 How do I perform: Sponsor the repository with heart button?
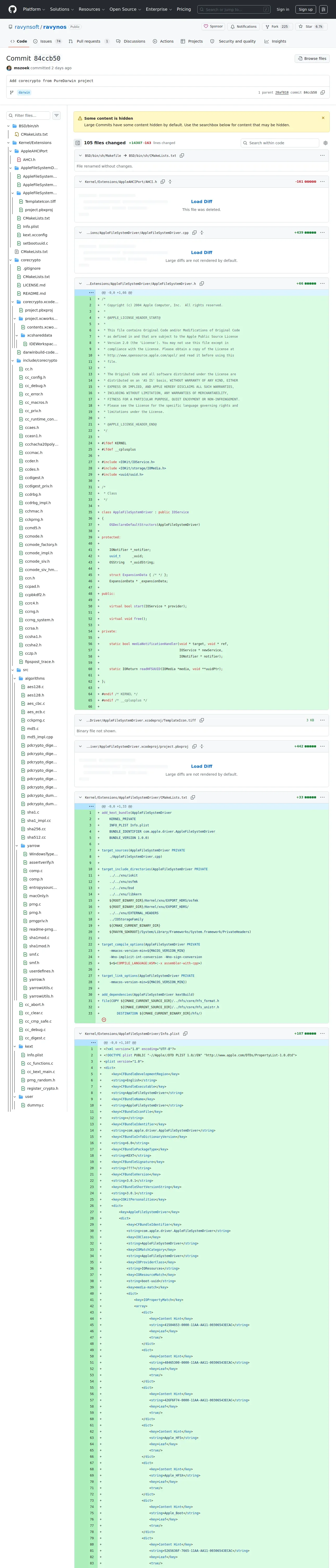click(214, 27)
